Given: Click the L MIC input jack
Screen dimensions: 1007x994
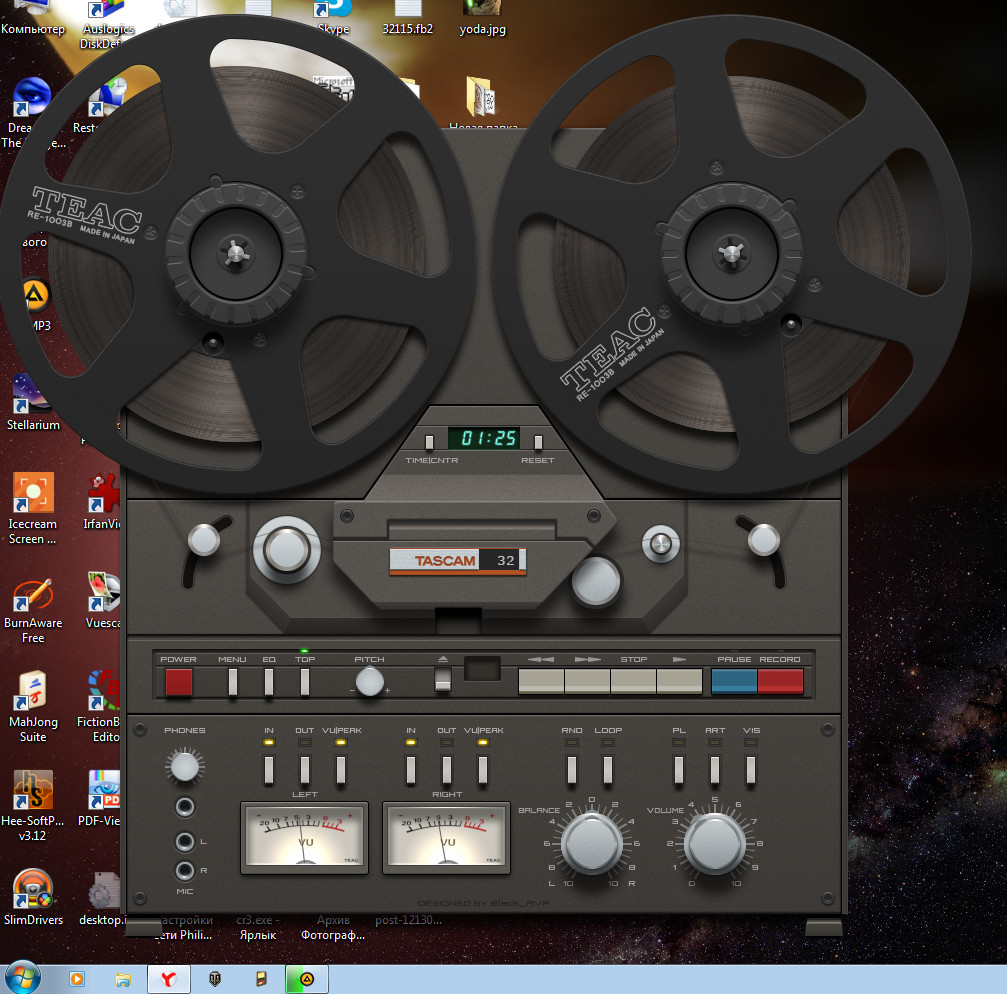Looking at the screenshot, I should [x=185, y=841].
